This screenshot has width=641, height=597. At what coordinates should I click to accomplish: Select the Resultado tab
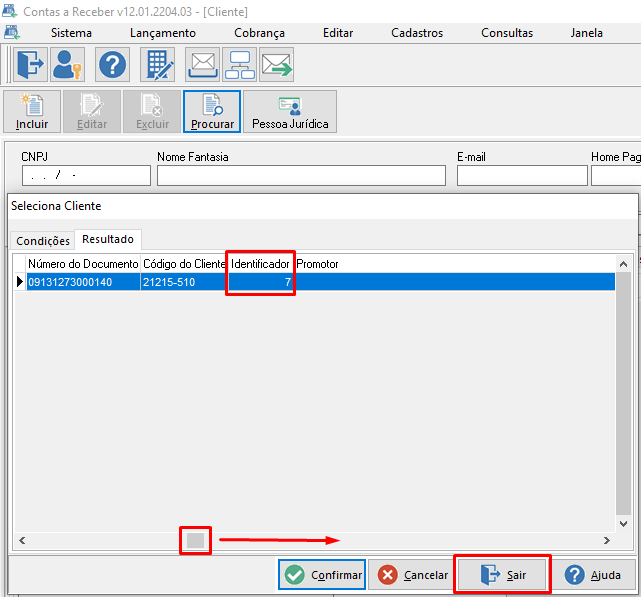108,239
